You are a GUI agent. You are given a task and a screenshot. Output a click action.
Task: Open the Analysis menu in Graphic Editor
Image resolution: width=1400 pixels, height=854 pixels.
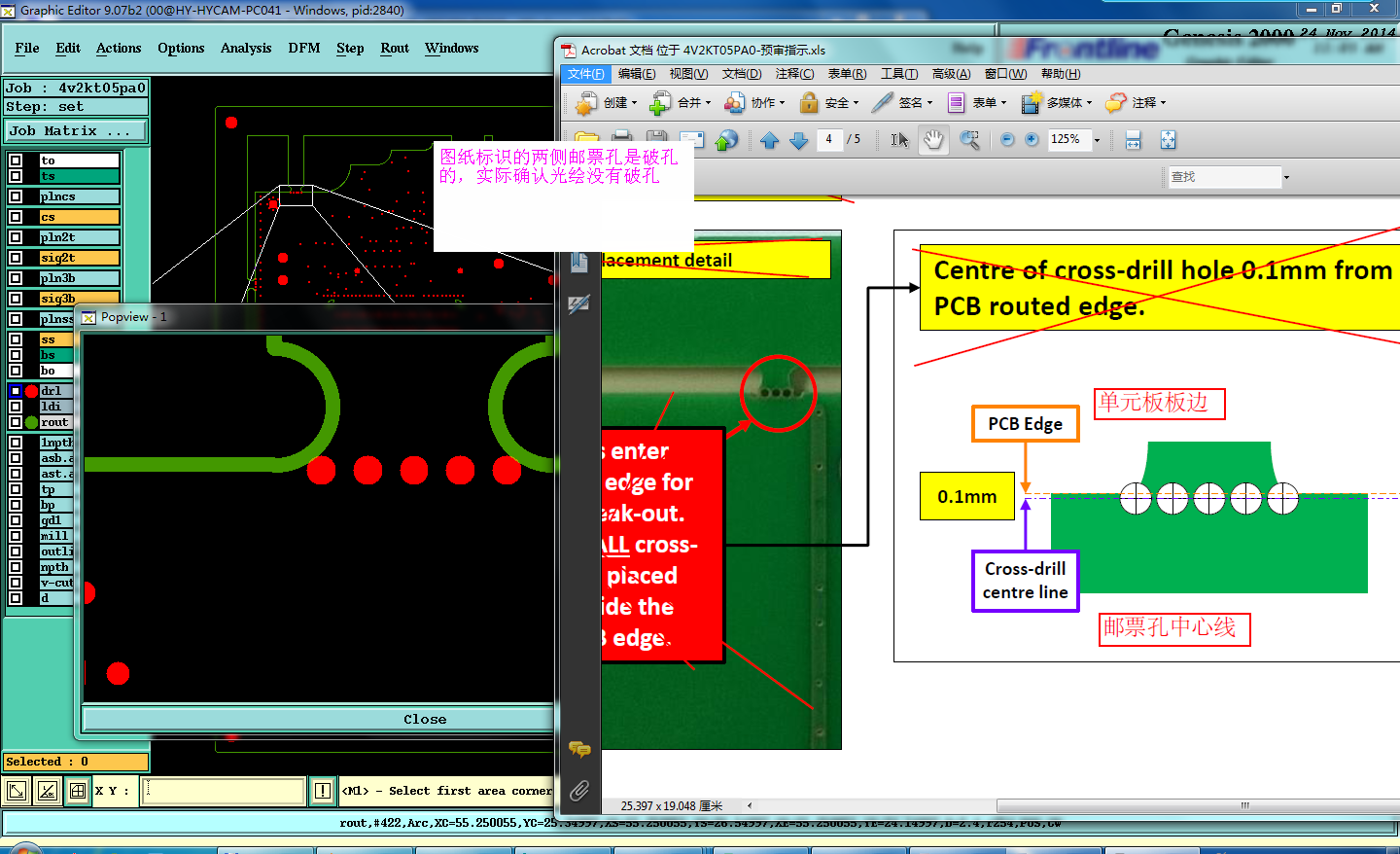246,48
